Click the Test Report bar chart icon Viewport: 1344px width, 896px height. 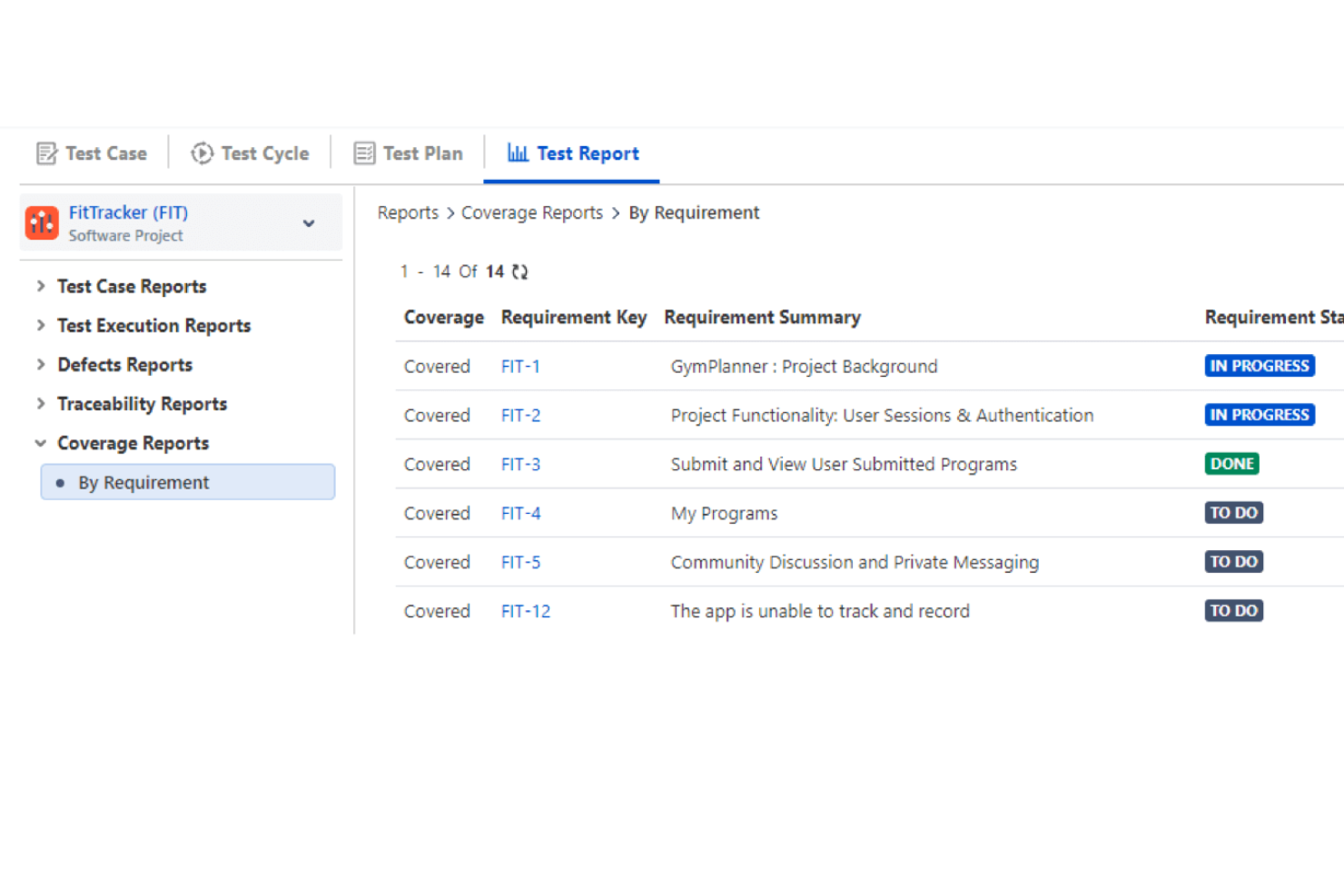click(x=518, y=153)
